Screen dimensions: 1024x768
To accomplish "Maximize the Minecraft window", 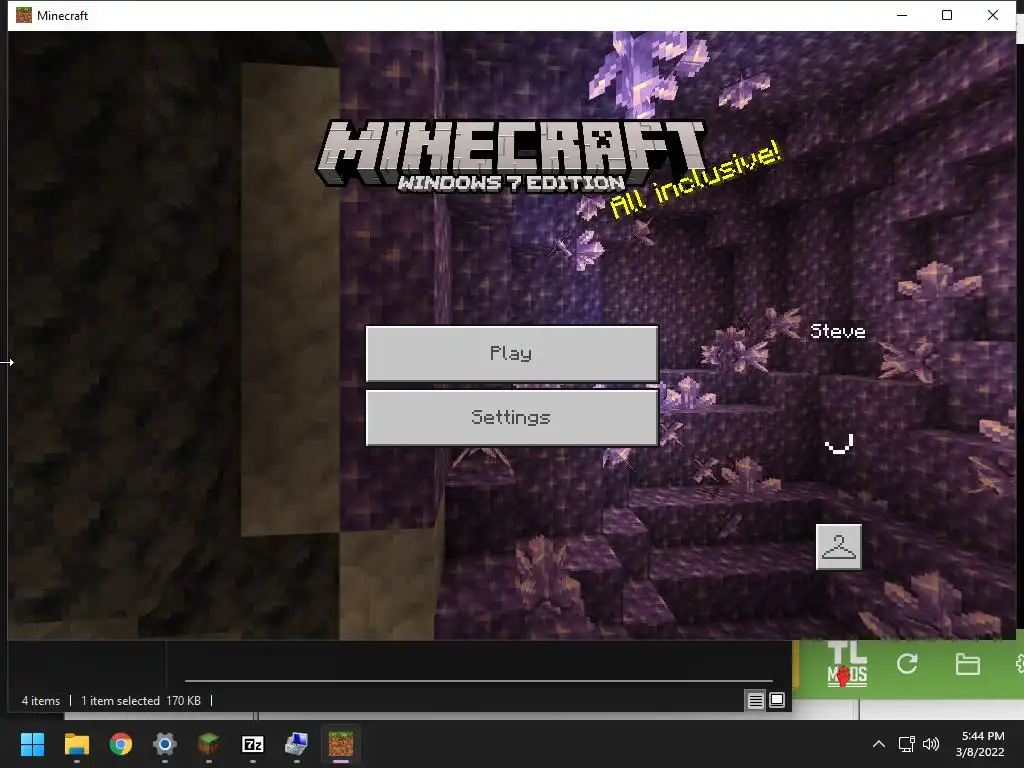I will [x=947, y=15].
